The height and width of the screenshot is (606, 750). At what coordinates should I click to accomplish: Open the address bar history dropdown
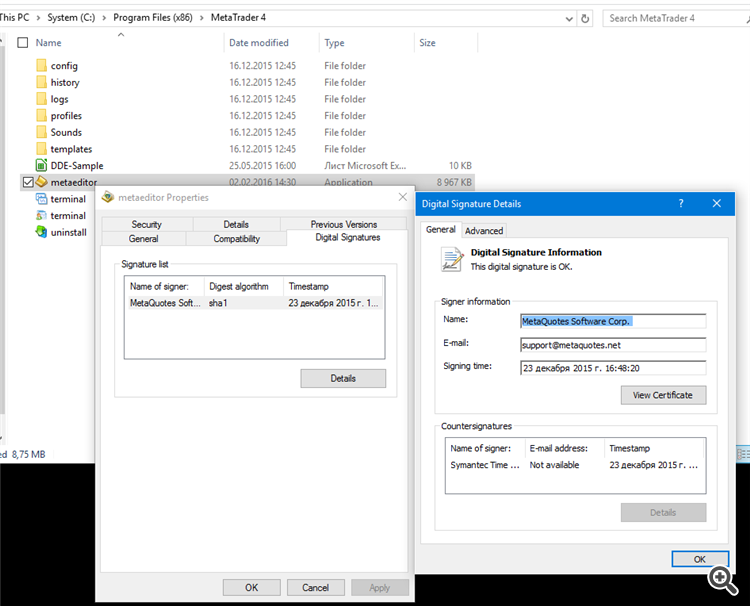click(x=569, y=19)
